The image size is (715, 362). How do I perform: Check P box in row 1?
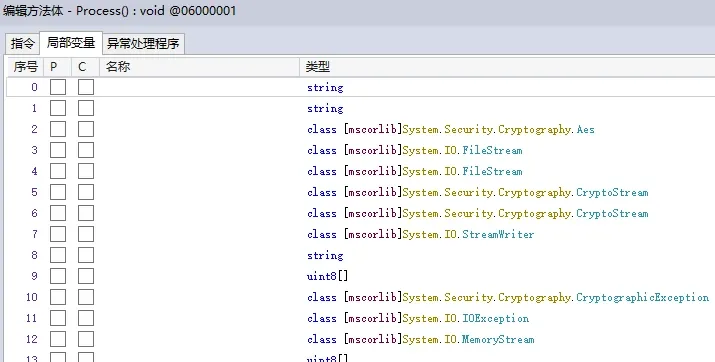click(58, 108)
